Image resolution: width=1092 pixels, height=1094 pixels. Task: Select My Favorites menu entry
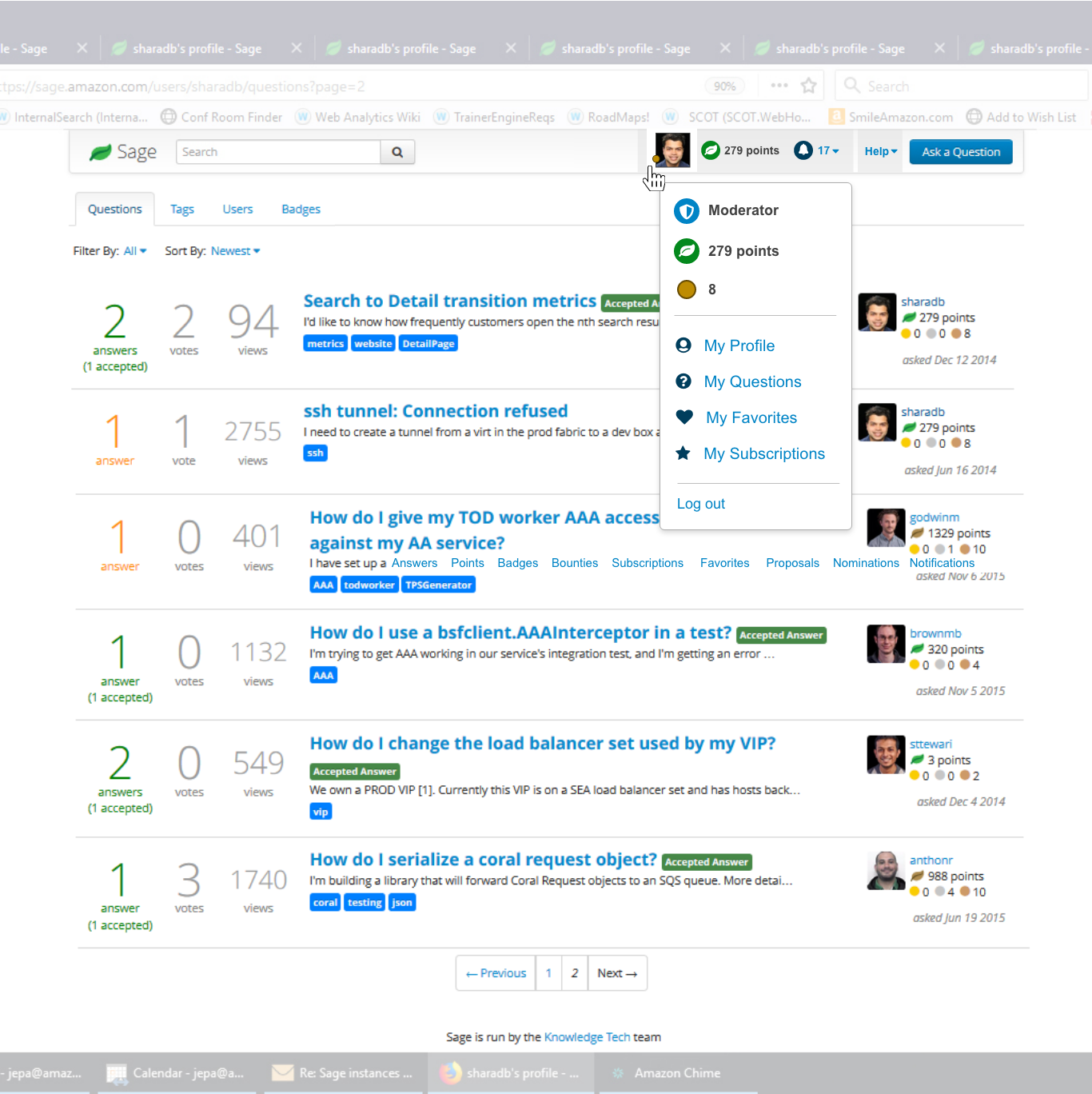coord(751,417)
